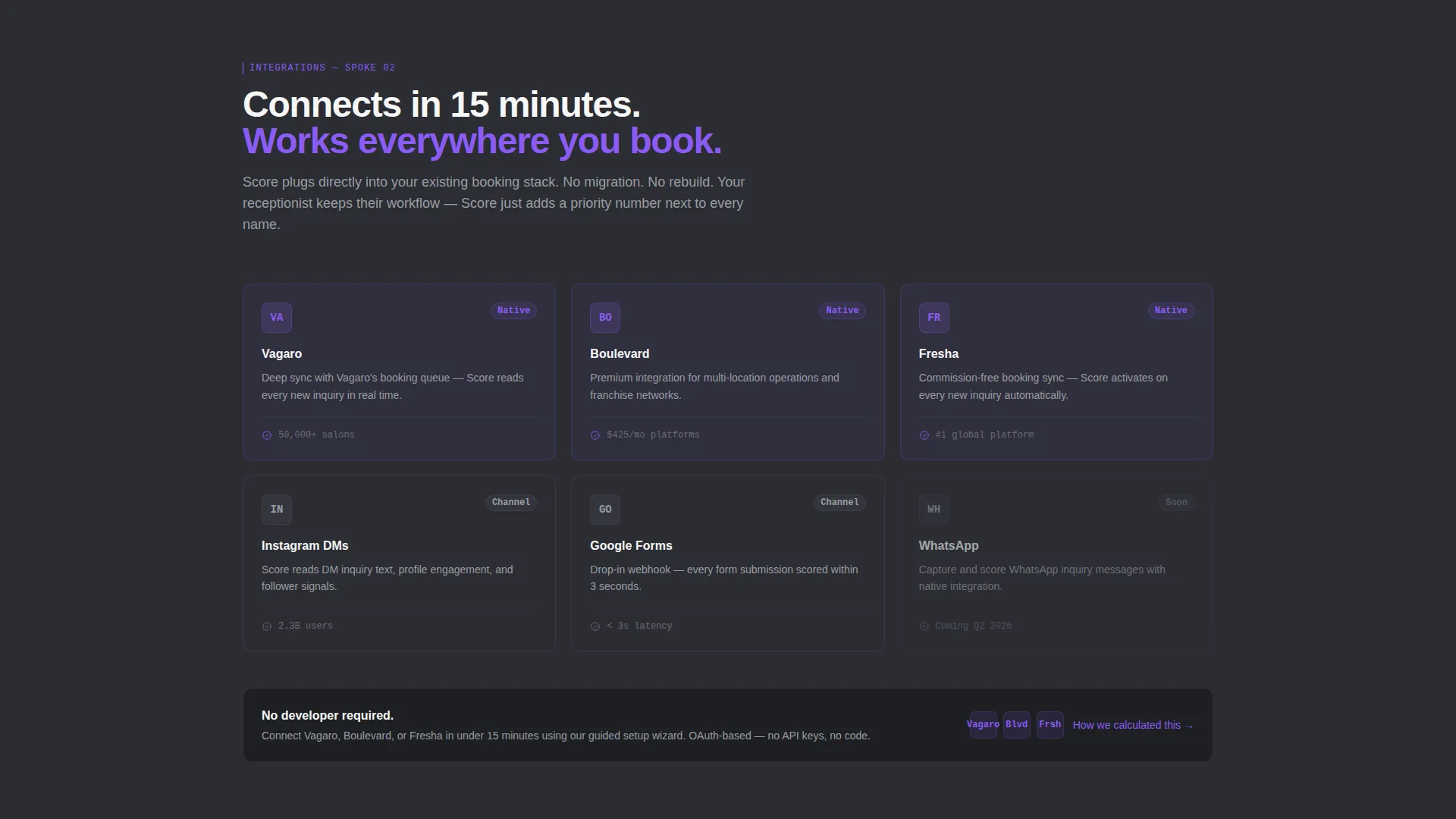Click the INTEGRATIONS — SPOKE 02 label

click(x=322, y=68)
